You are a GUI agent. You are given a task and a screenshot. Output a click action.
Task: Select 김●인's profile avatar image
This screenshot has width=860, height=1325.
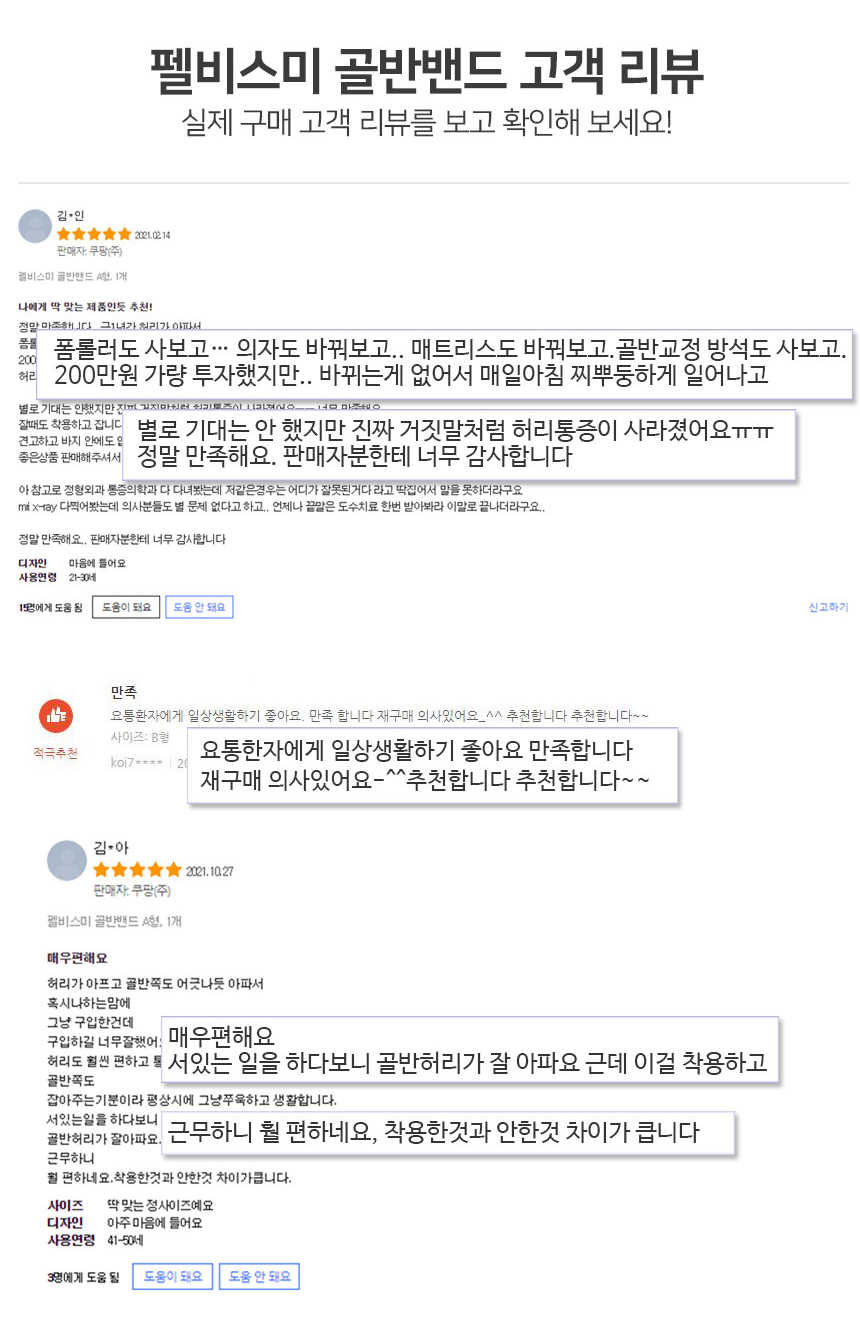(x=34, y=226)
